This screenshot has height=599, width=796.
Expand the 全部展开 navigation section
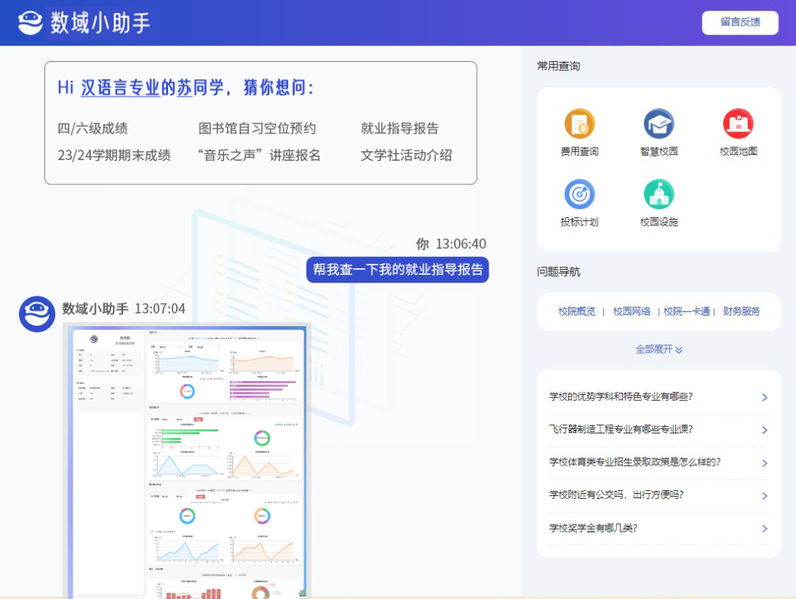659,349
